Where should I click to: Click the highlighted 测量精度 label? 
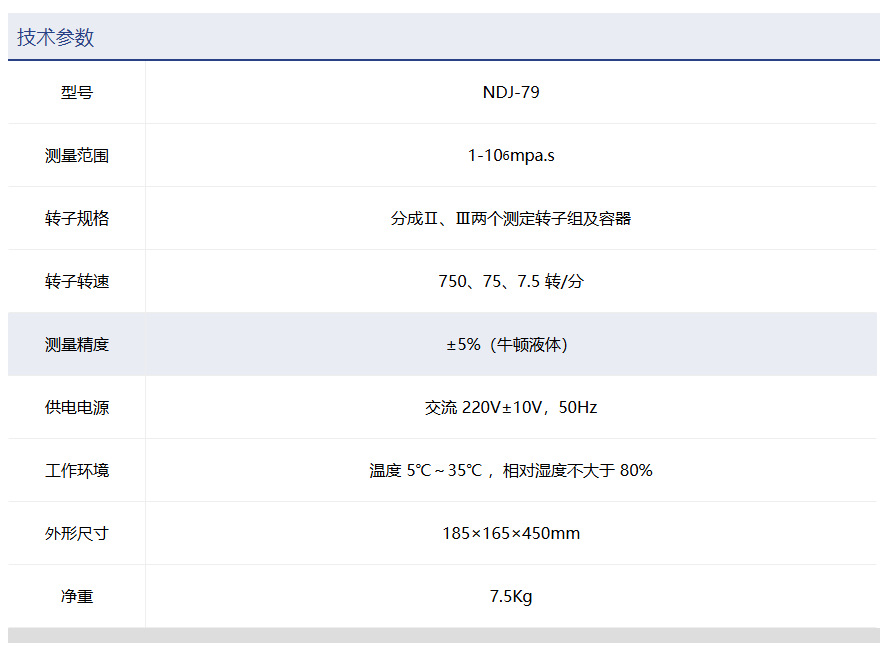pyautogui.click(x=77, y=345)
